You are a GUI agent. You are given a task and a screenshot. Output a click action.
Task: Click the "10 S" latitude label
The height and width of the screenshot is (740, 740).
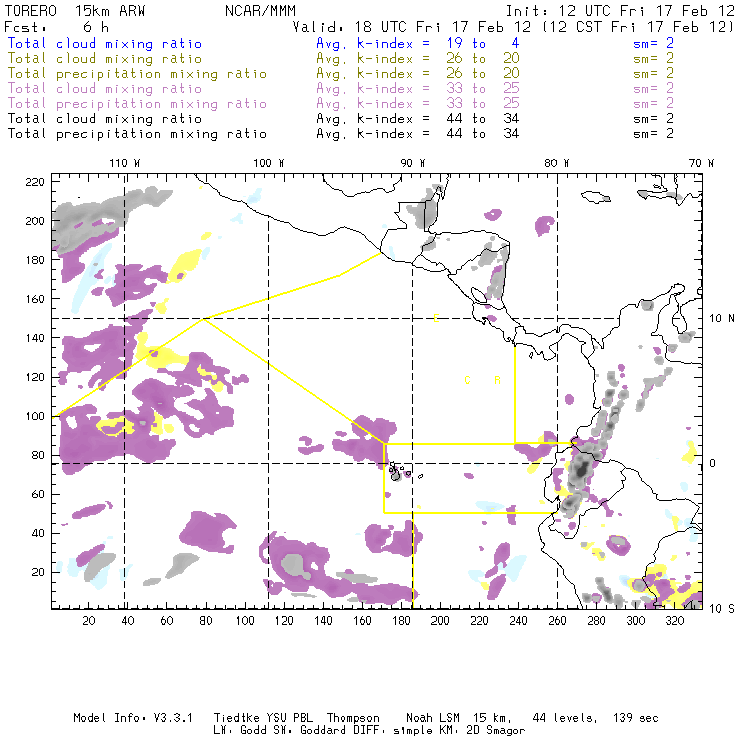coord(722,609)
